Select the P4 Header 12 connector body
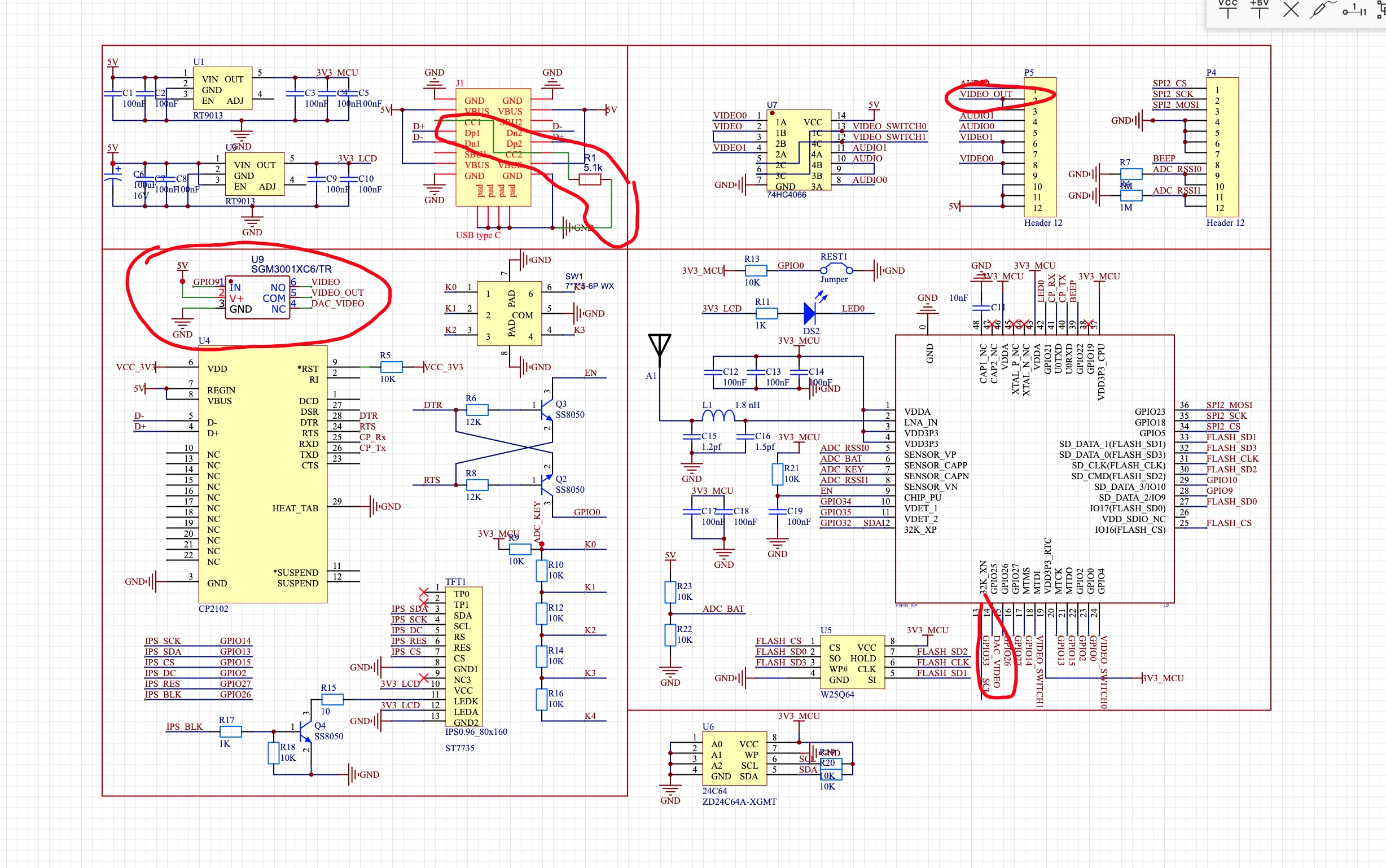The width and height of the screenshot is (1386, 868). (1222, 147)
